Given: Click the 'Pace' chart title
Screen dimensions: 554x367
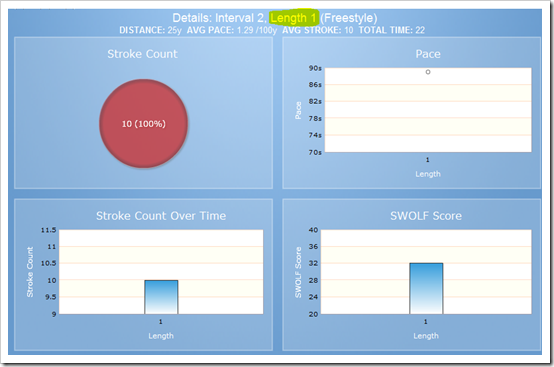Looking at the screenshot, I should [x=428, y=54].
